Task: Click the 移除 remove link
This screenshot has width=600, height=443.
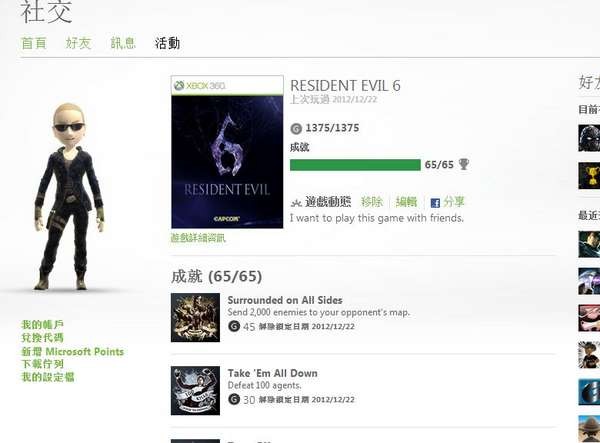Action: [x=372, y=202]
